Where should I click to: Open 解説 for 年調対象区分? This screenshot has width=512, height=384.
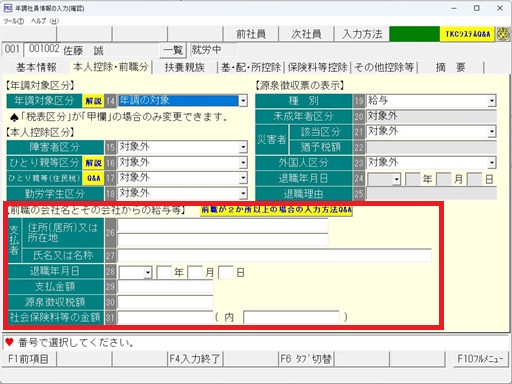(93, 101)
